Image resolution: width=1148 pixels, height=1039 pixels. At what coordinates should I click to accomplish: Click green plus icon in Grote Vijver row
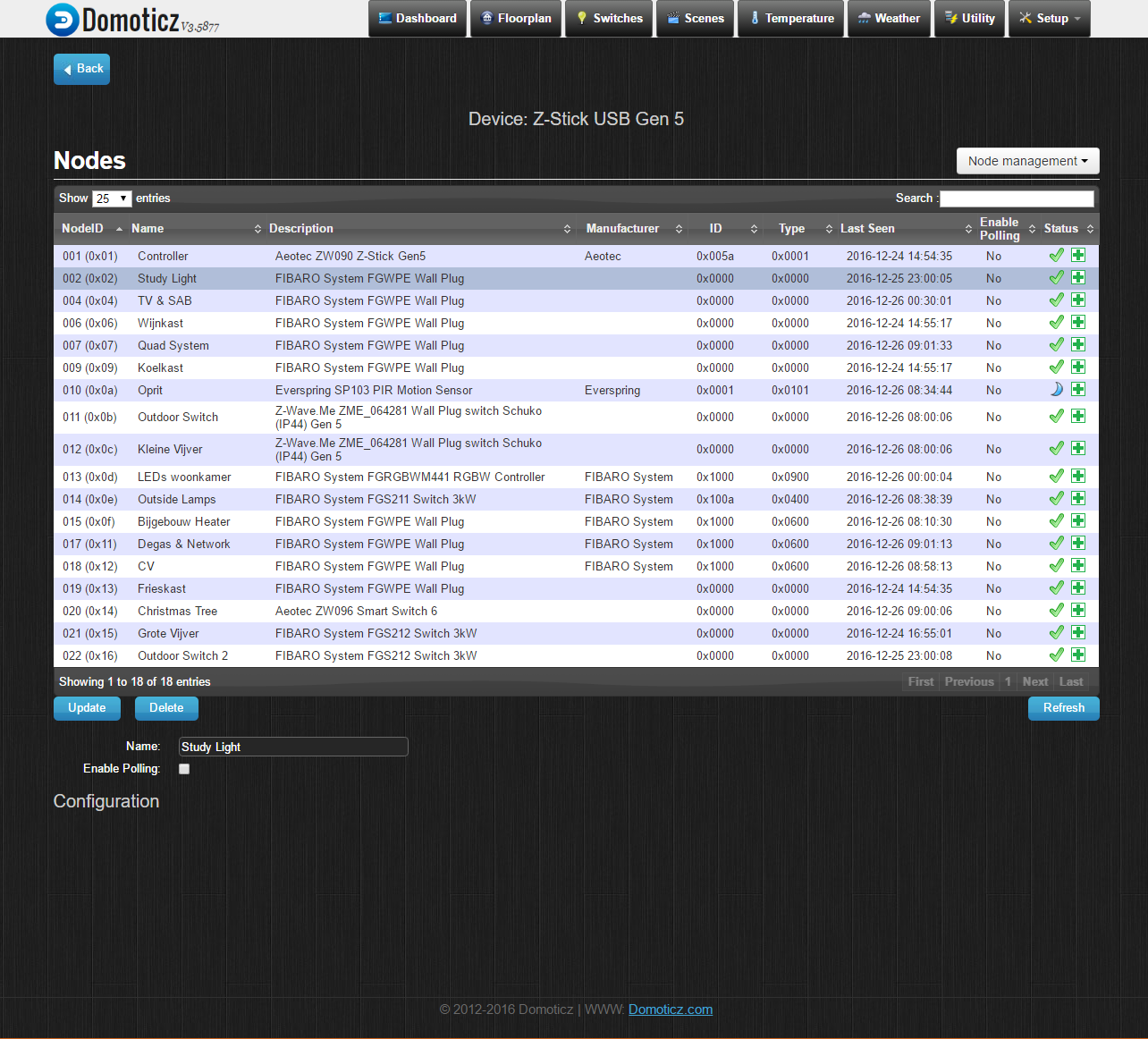[x=1078, y=632]
